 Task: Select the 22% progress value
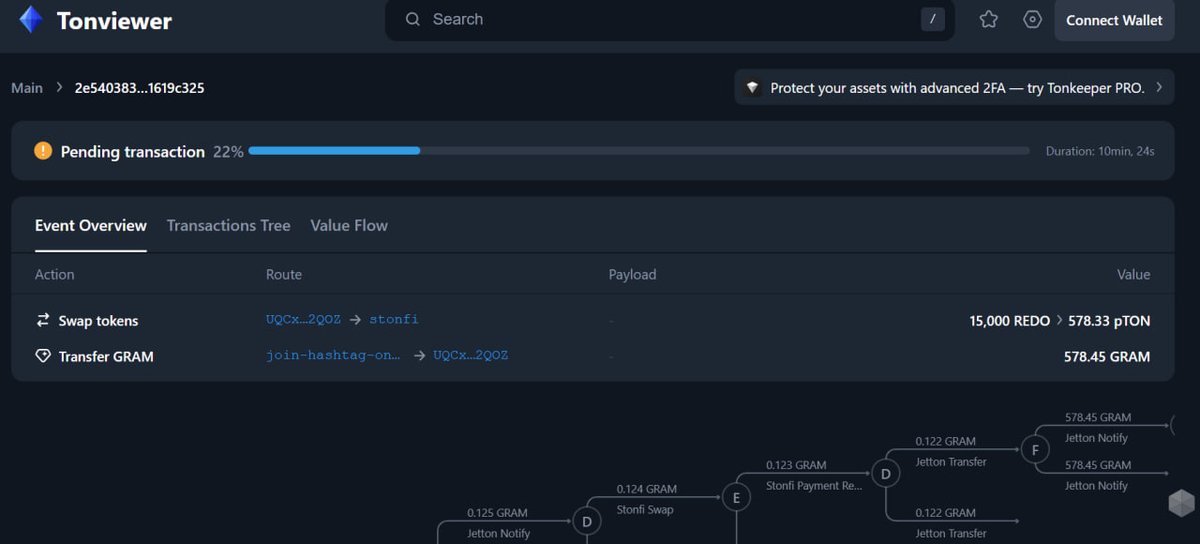click(x=228, y=152)
